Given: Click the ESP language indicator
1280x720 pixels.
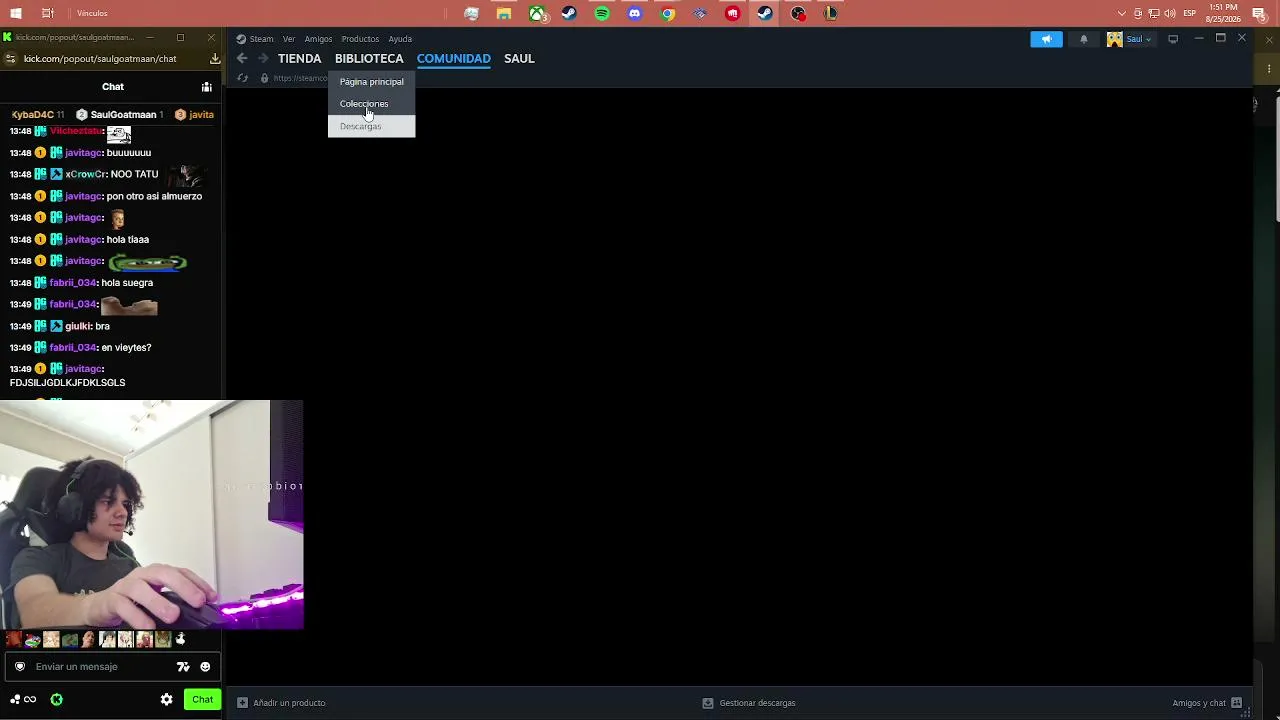Looking at the screenshot, I should (1190, 14).
